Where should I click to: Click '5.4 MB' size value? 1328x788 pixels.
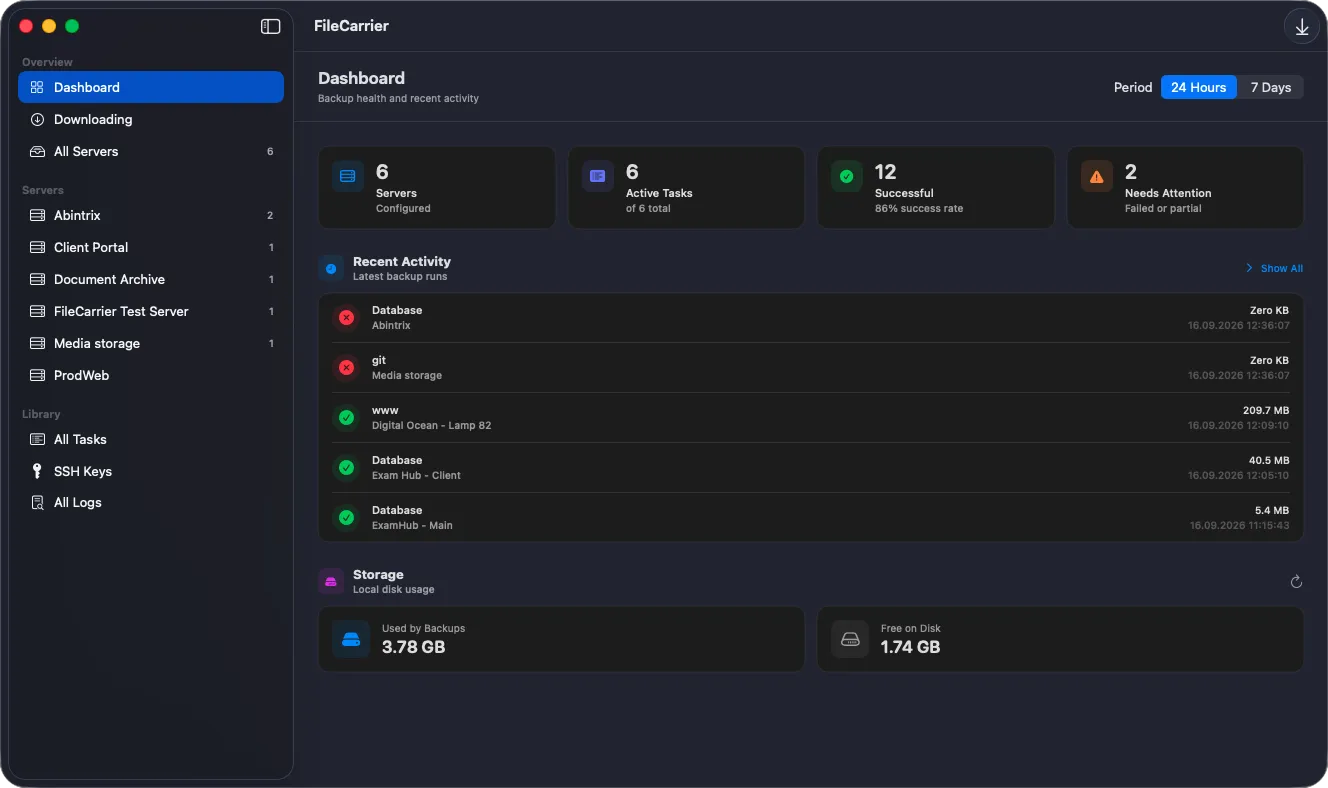pos(1272,510)
